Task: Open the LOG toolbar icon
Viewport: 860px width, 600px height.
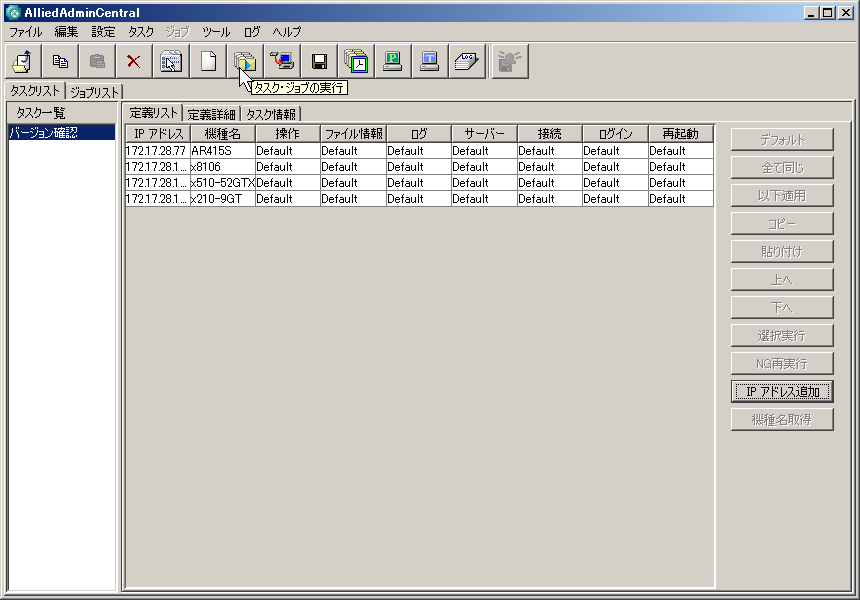Action: 467,61
